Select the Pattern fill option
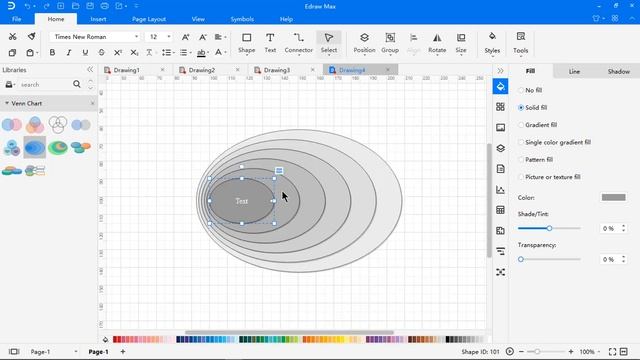This screenshot has height=360, width=640. pos(535,160)
